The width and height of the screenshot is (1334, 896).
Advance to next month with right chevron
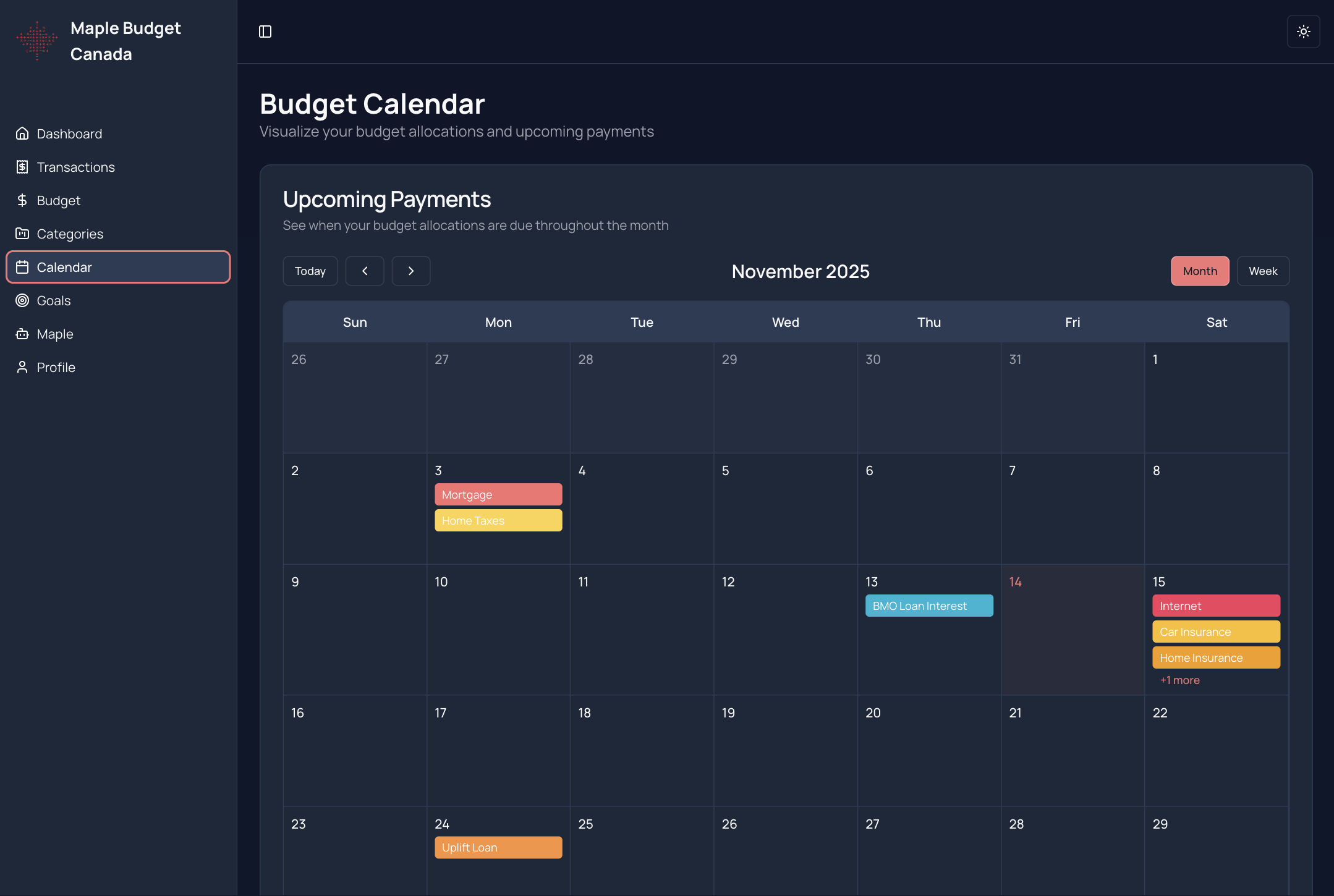pos(411,271)
